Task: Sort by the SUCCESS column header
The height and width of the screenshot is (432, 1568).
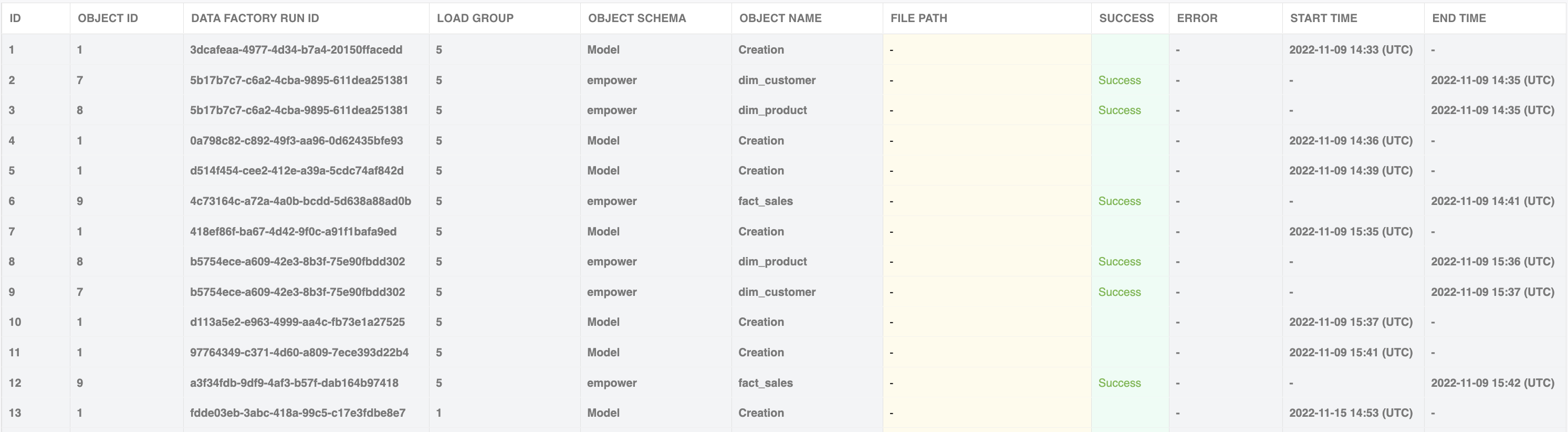Action: 1126,18
